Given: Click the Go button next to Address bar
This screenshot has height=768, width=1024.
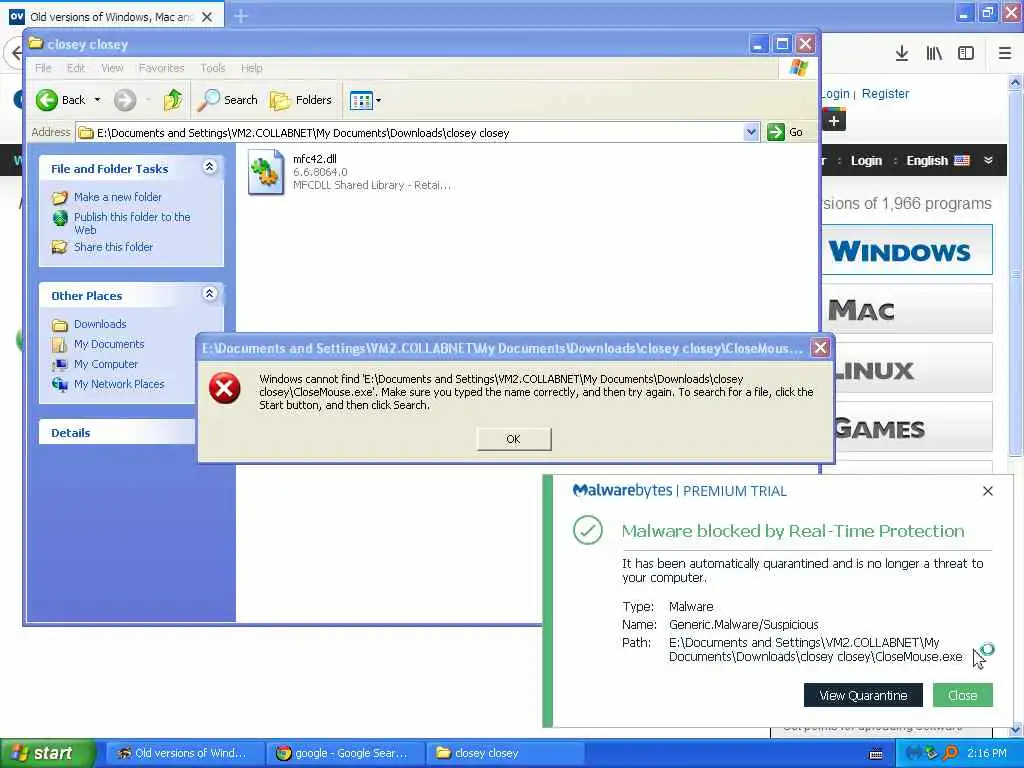Looking at the screenshot, I should [785, 132].
